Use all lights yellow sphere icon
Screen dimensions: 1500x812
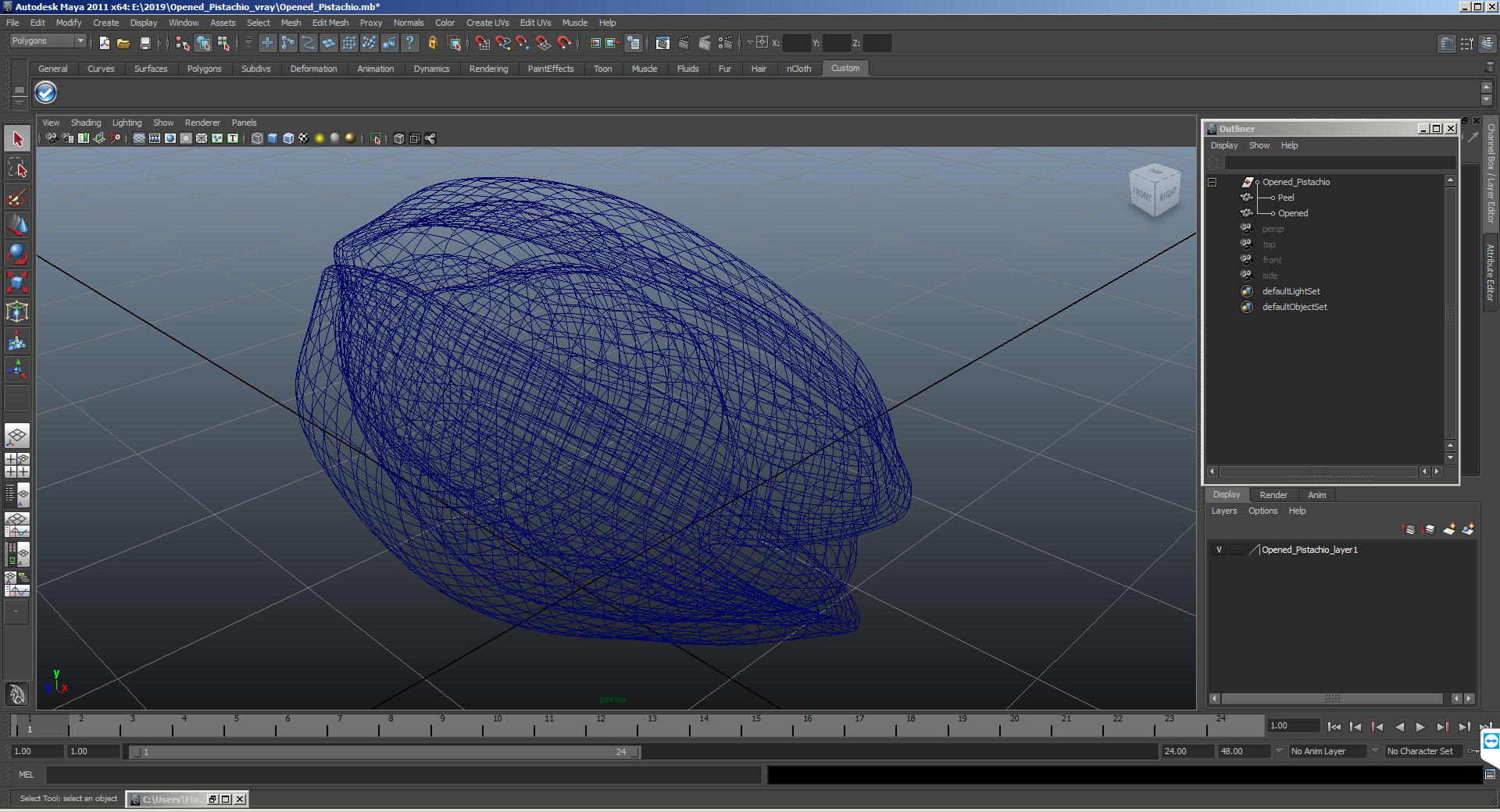click(x=320, y=138)
